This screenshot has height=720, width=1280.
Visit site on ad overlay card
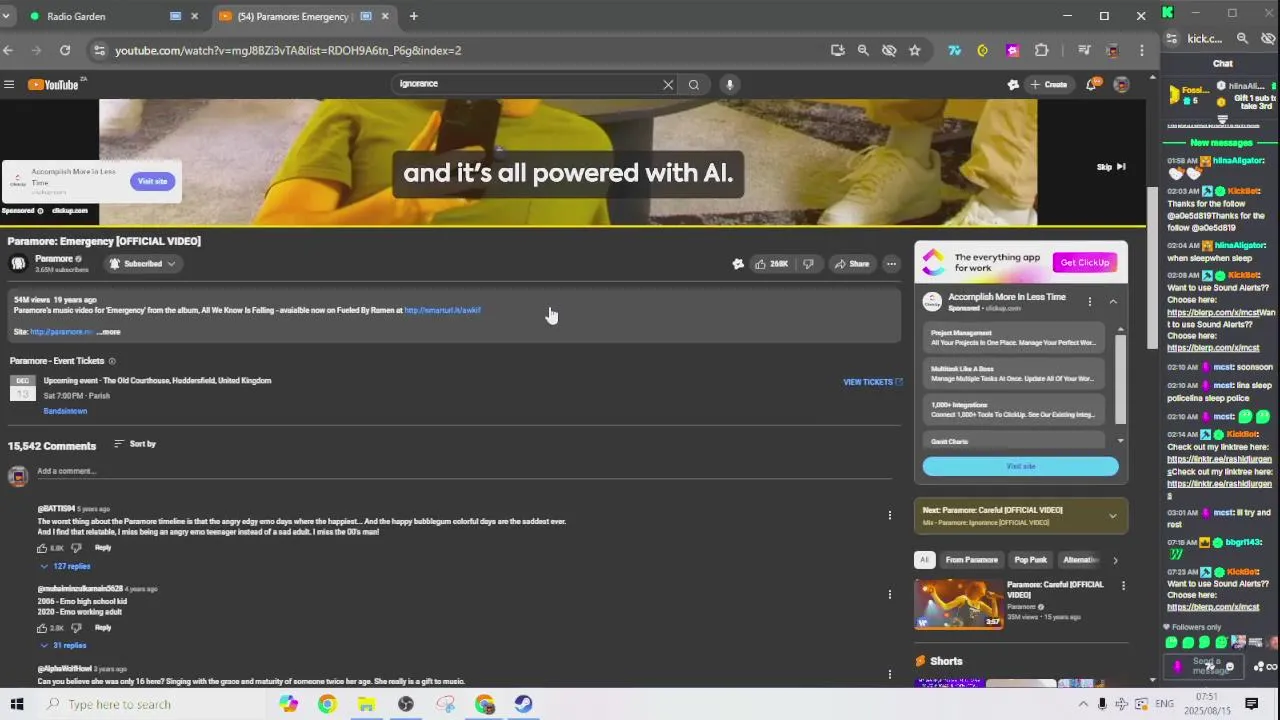152,181
